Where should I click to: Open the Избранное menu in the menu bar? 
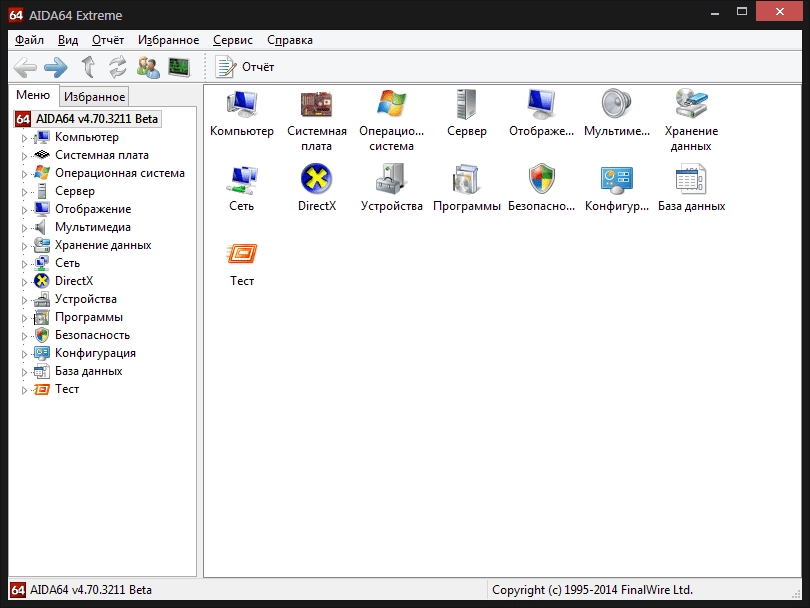click(x=168, y=40)
